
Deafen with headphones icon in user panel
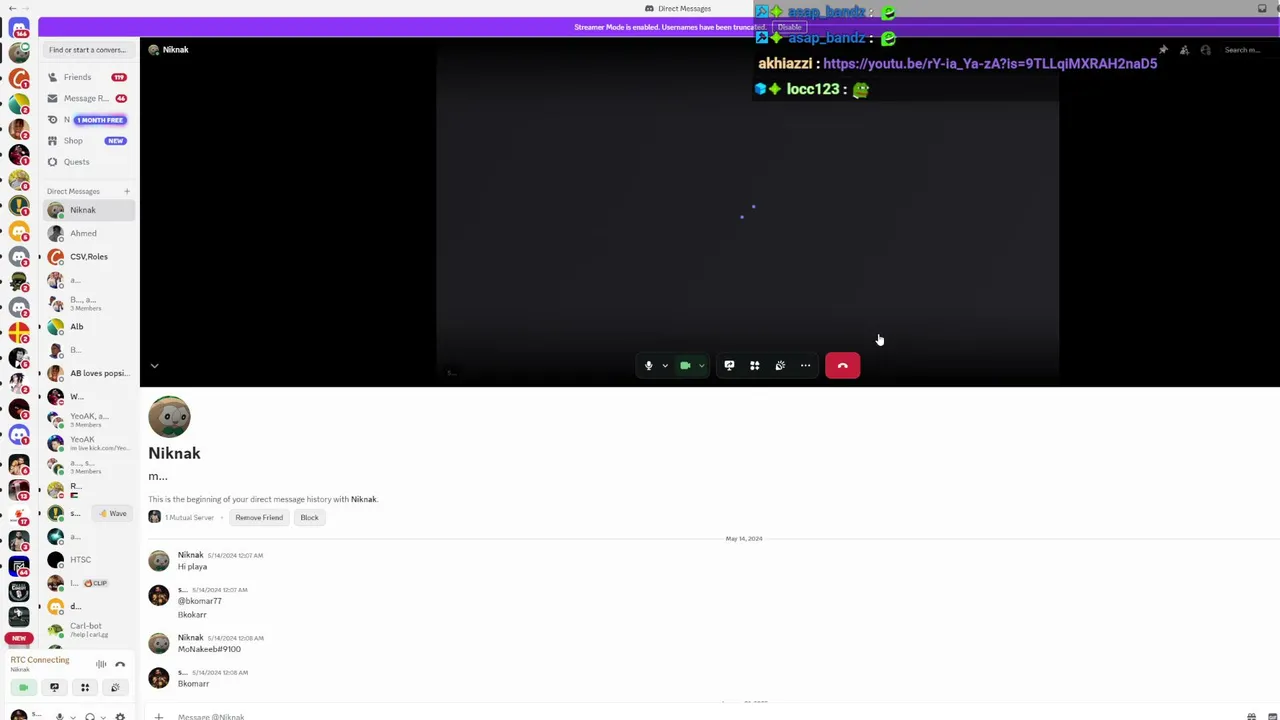[x=90, y=716]
